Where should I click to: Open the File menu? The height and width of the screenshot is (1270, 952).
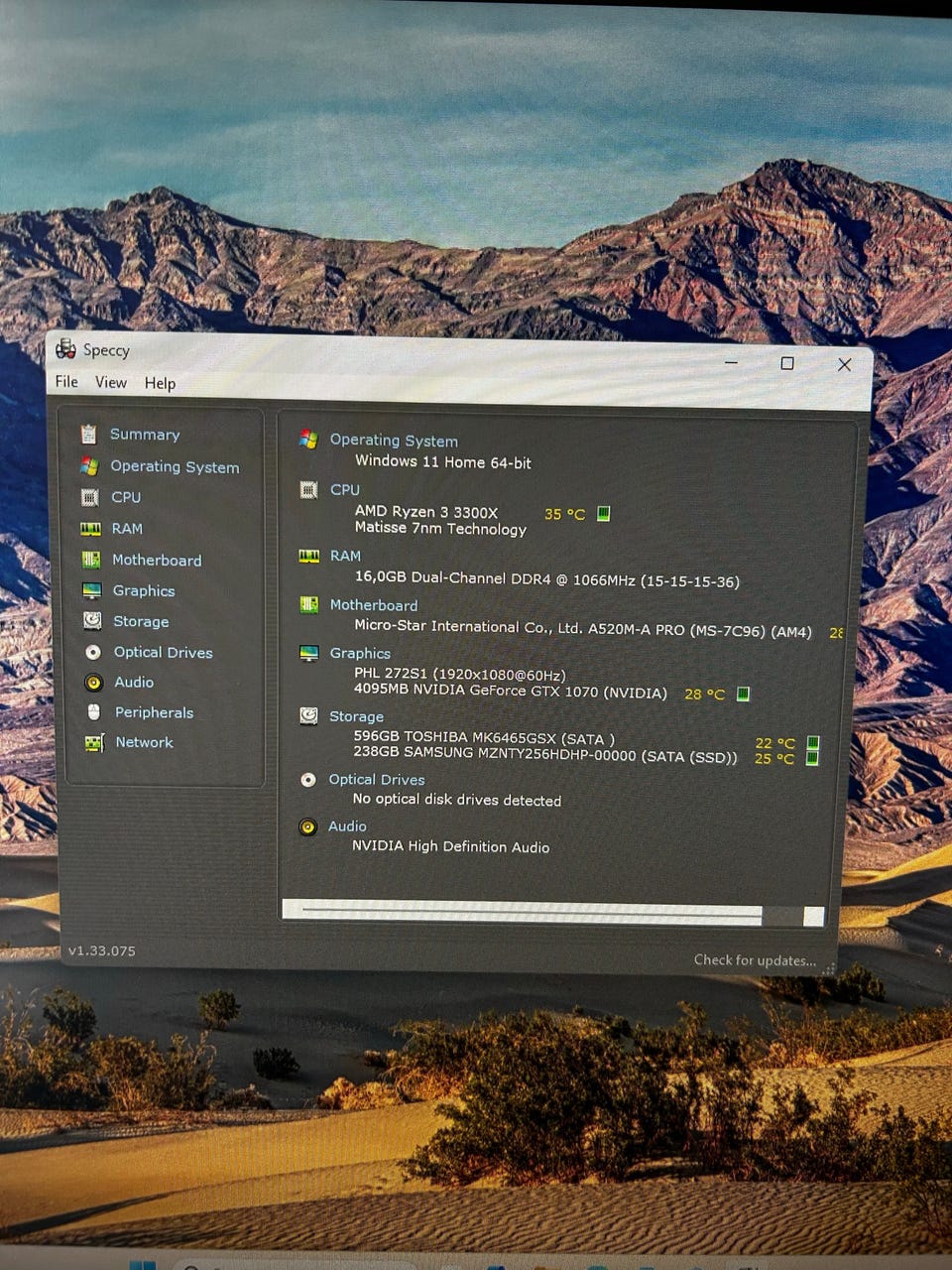point(66,381)
